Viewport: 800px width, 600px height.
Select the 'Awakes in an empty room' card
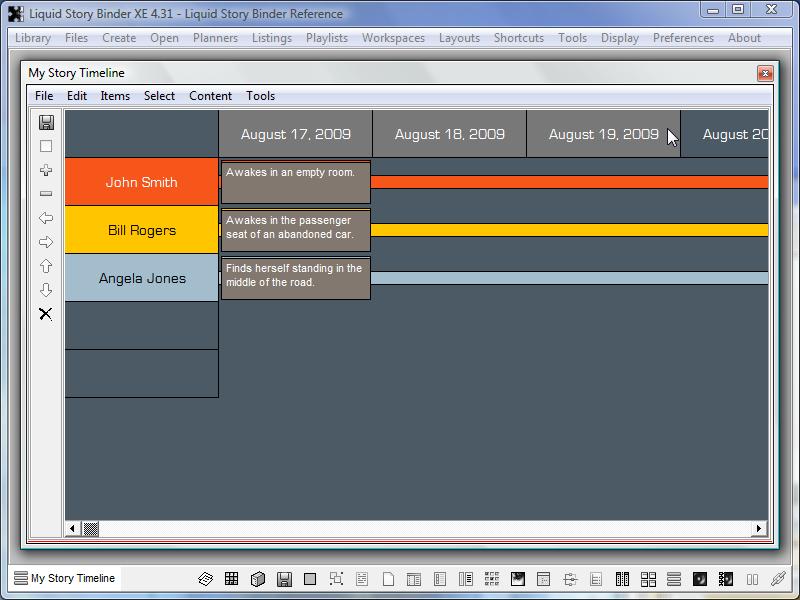295,182
